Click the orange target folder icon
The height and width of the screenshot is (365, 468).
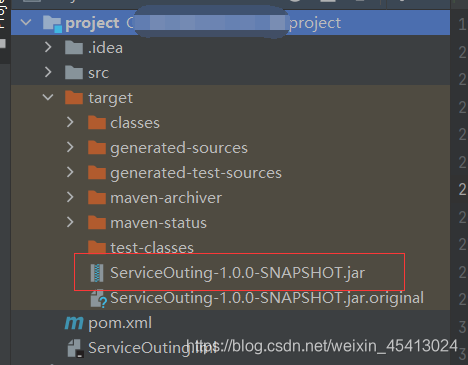pyautogui.click(x=74, y=97)
